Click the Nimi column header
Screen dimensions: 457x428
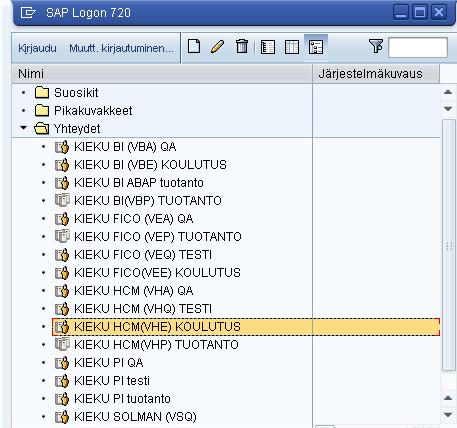point(162,74)
